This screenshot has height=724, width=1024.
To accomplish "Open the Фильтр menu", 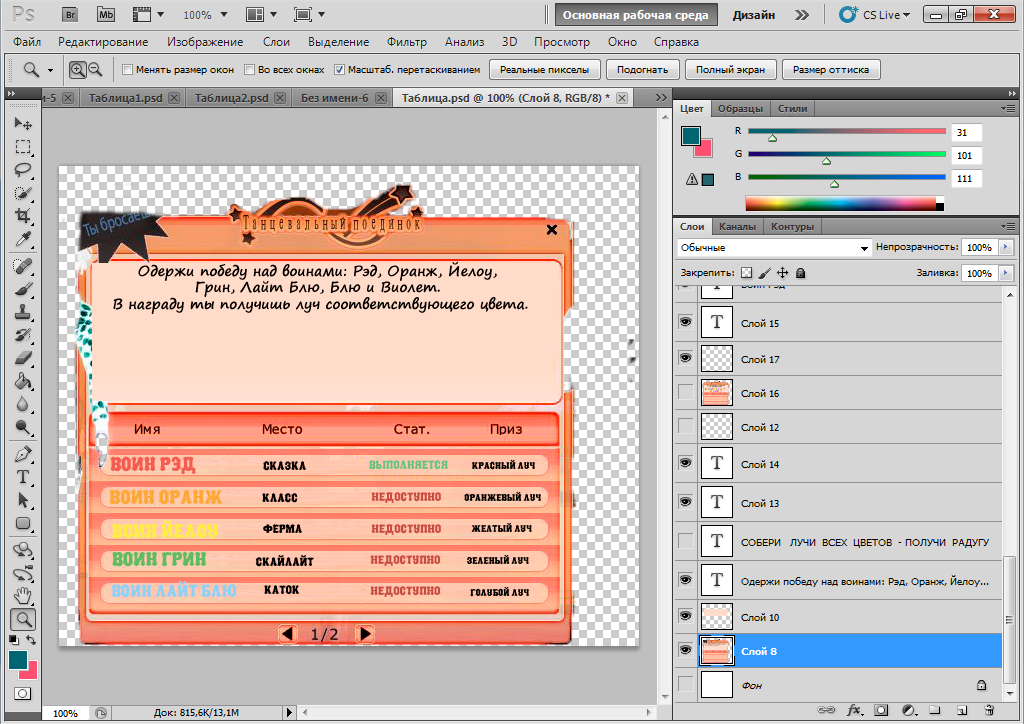I will pos(407,42).
